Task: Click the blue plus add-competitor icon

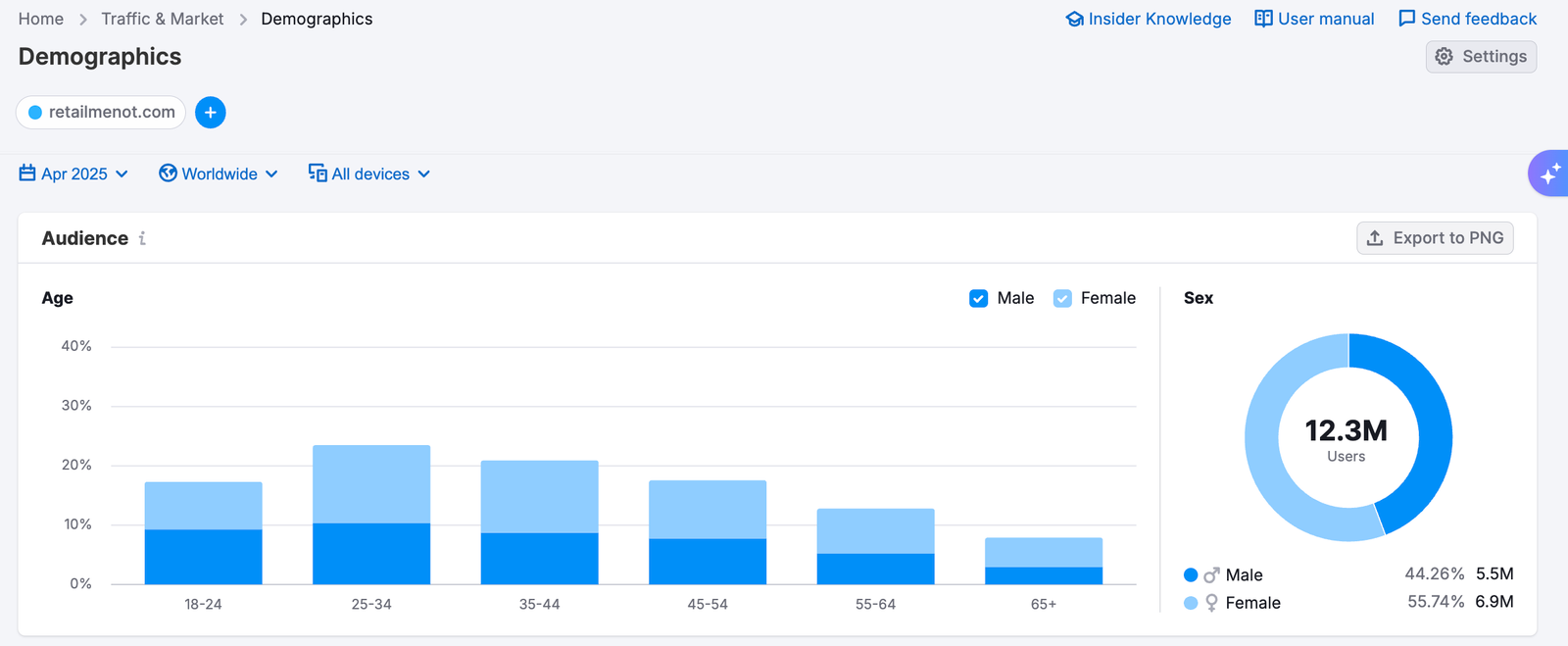Action: [210, 113]
